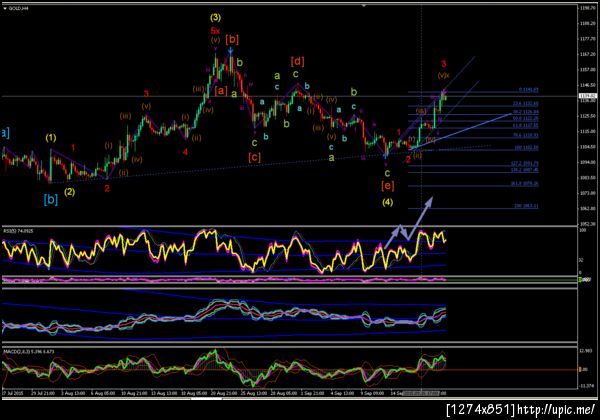Click the GOLD,H4 chart title
This screenshot has height=420, width=600.
pos(19,8)
